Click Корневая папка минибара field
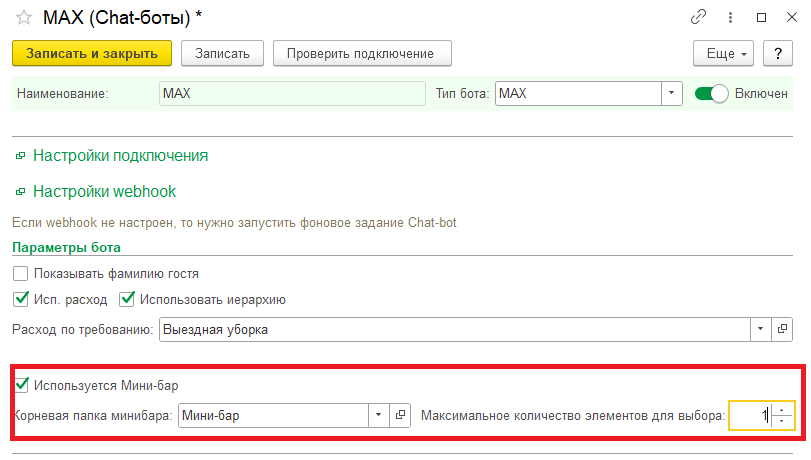 coord(273,416)
